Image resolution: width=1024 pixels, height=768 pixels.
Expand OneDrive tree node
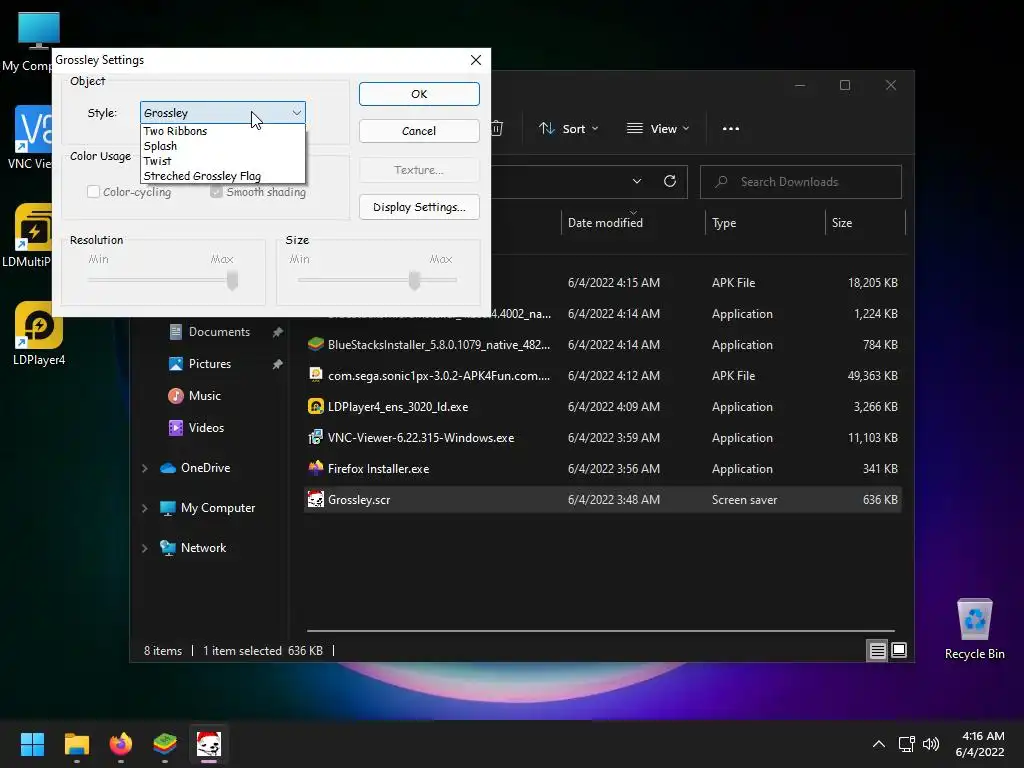click(x=144, y=468)
